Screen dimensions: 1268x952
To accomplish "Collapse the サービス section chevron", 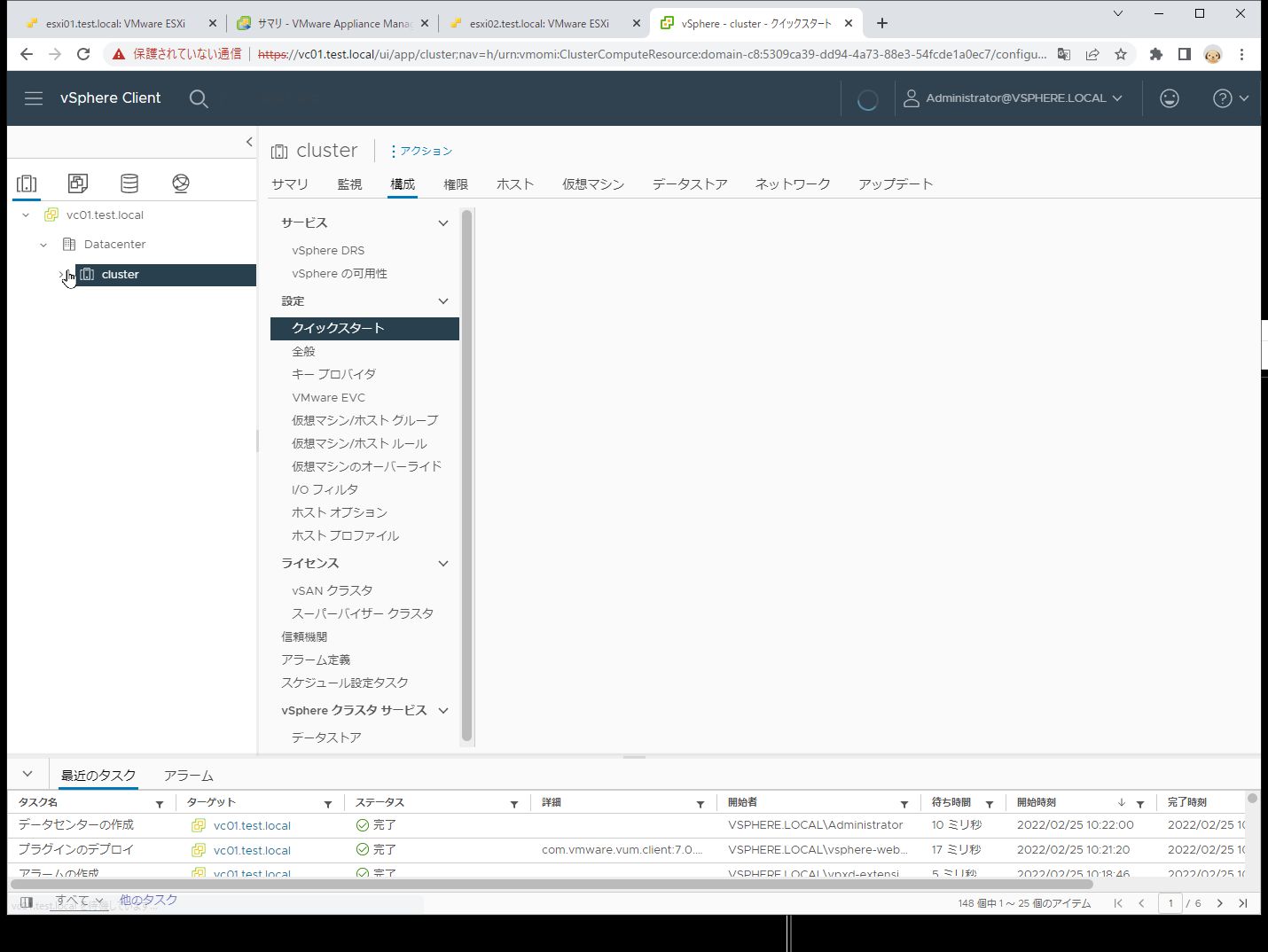I will coord(443,223).
